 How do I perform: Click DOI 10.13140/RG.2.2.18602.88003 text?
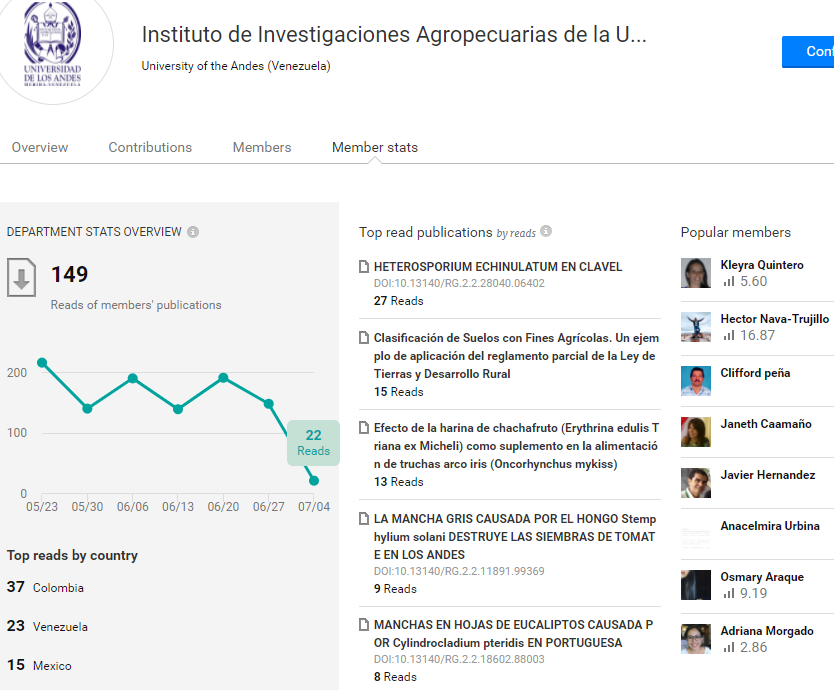tap(459, 659)
